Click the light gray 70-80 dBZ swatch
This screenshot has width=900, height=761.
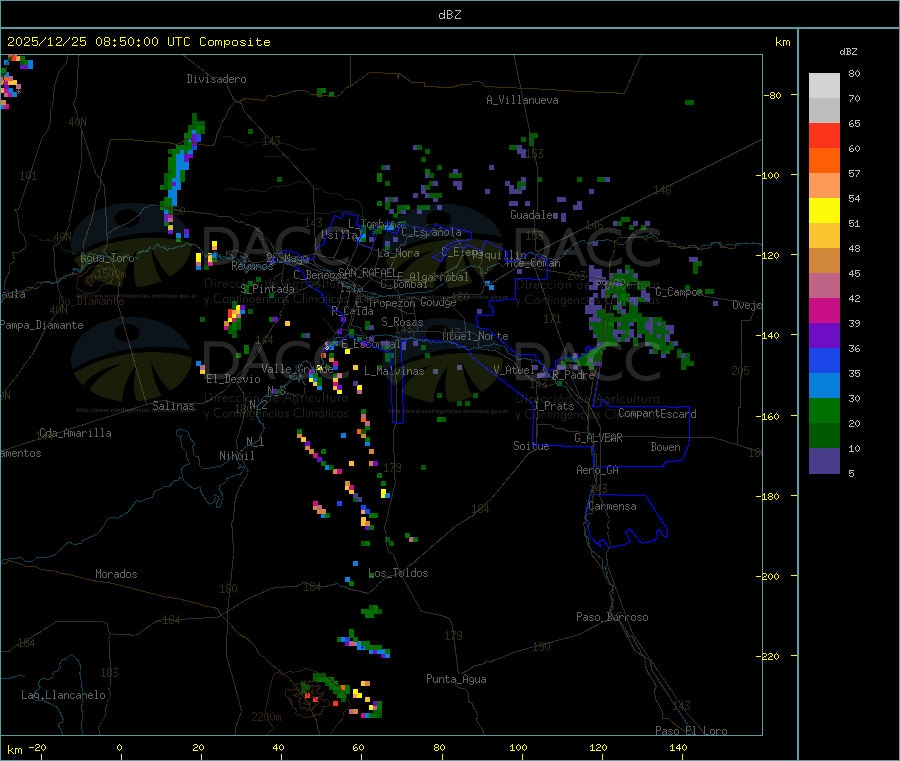(824, 86)
